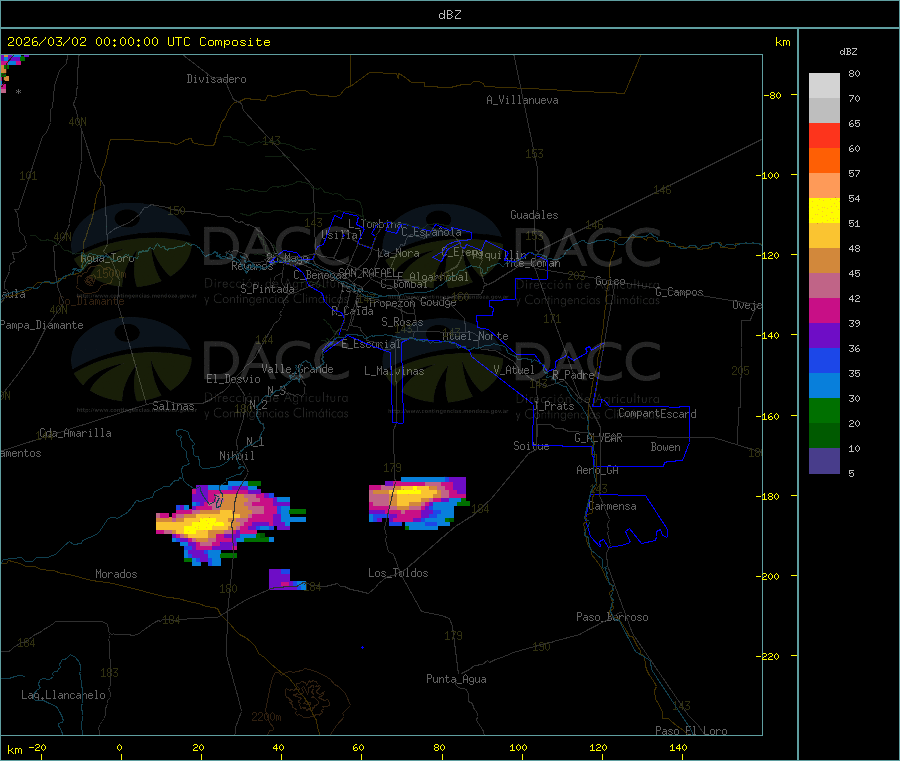Select the slate 5-10 dBZ legend swatch
This screenshot has width=900, height=761.
point(824,461)
